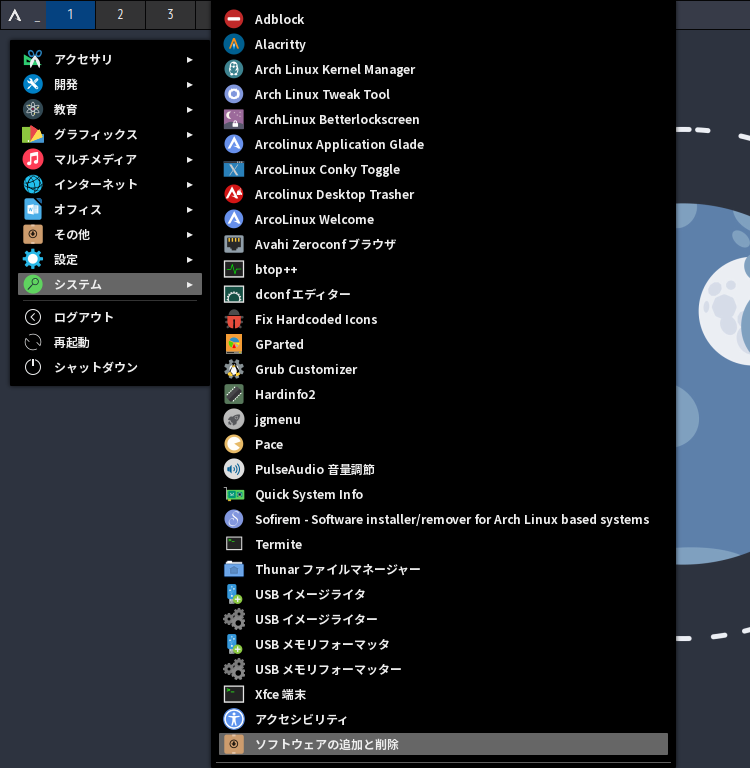Click the Arch Linux Tweak Tool icon
Screen dimensions: 750x768
pyautogui.click(x=234, y=94)
